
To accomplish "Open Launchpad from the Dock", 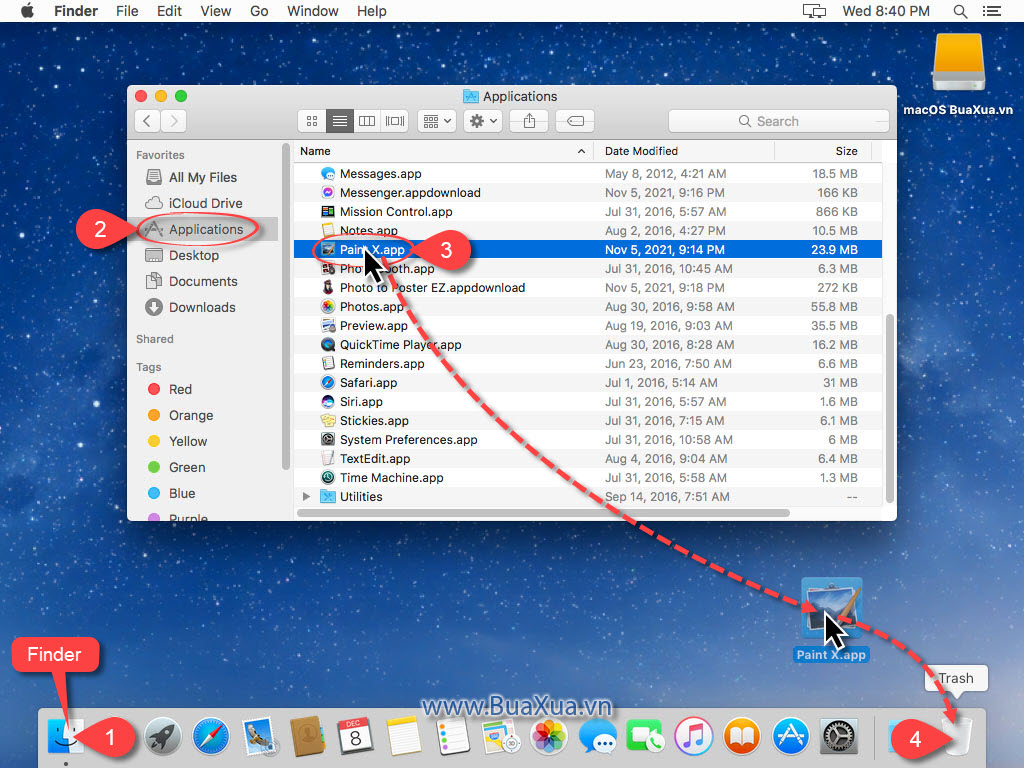I will (163, 736).
